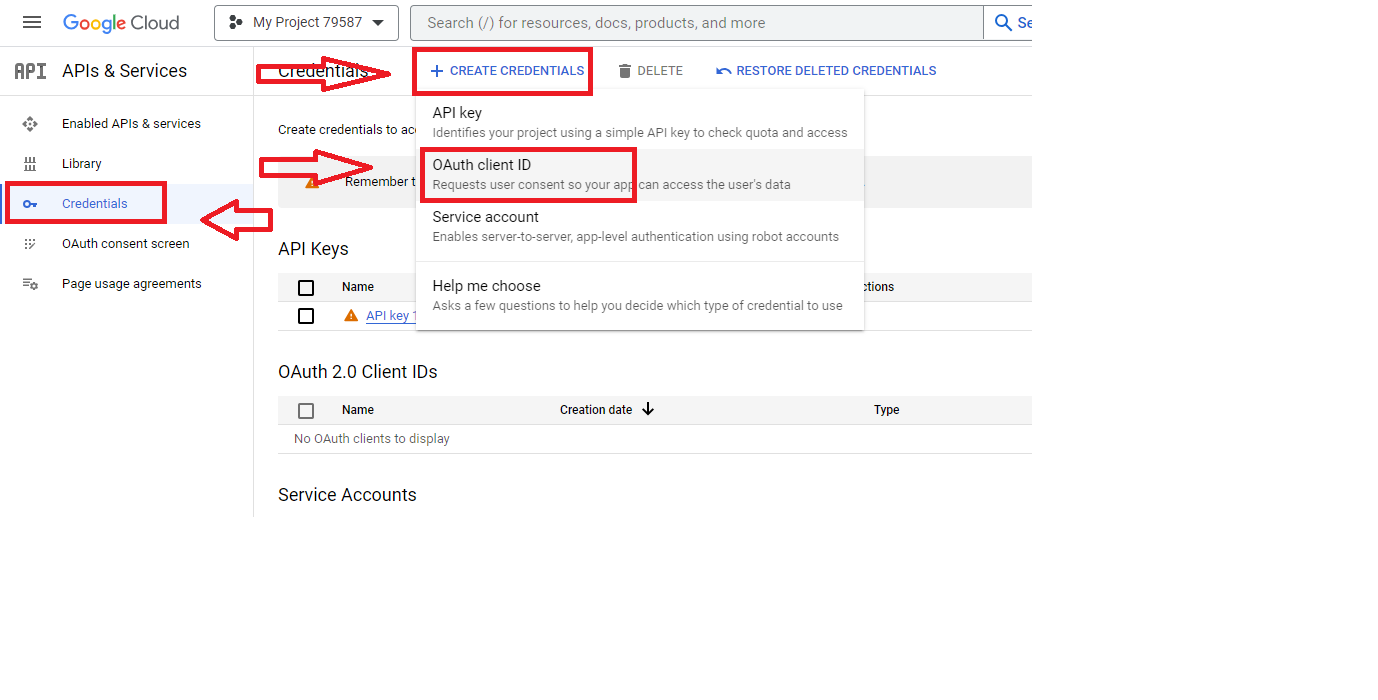Click the DELETE button
Screen dimensions: 1378x700
click(650, 71)
